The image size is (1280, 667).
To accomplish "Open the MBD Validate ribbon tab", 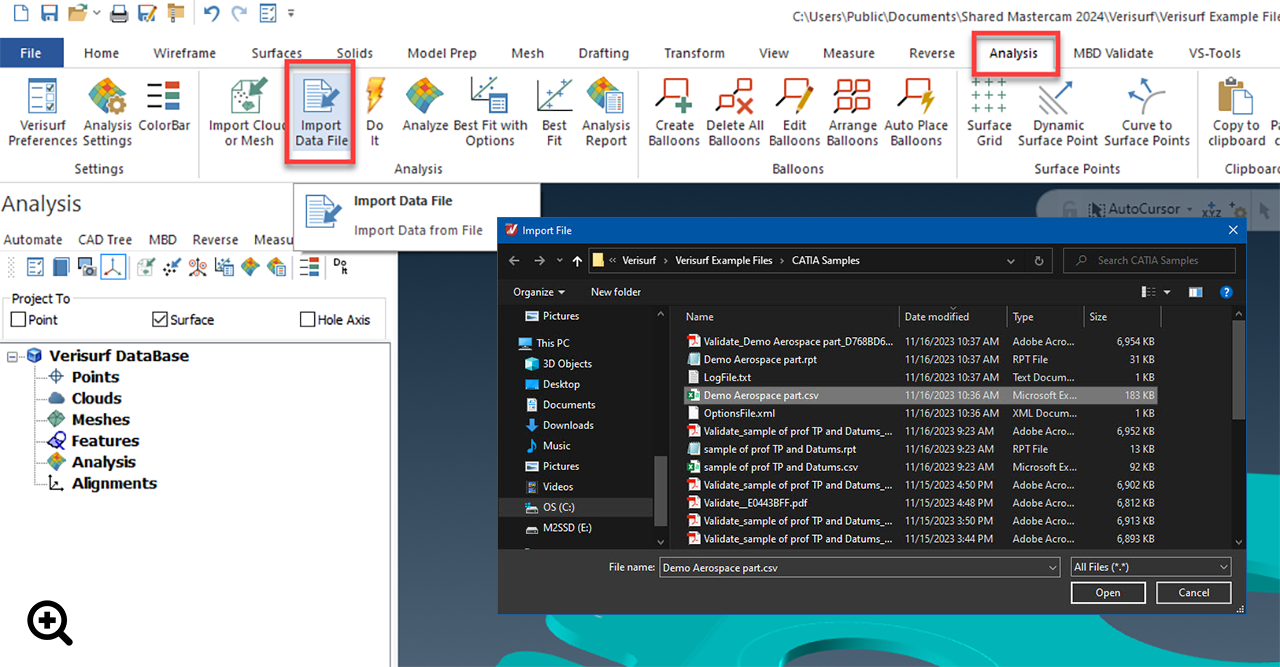I will tap(1113, 53).
